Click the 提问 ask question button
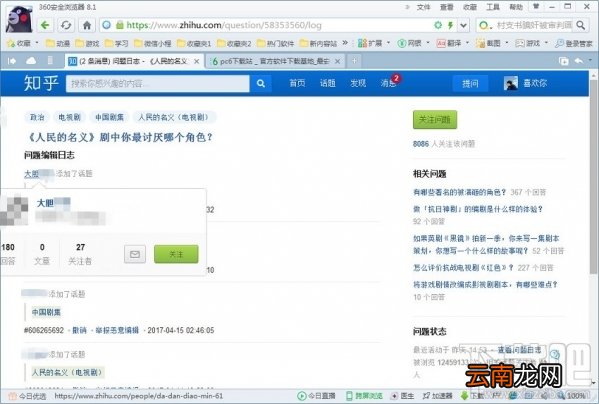 (470, 83)
